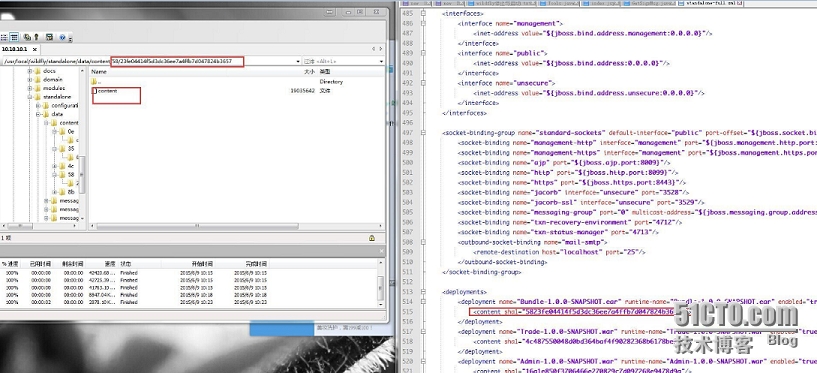Click the Trade-1.0.0-SNAPSHOT.war deployment line
This screenshot has height=373, width=817.
[x=636, y=331]
